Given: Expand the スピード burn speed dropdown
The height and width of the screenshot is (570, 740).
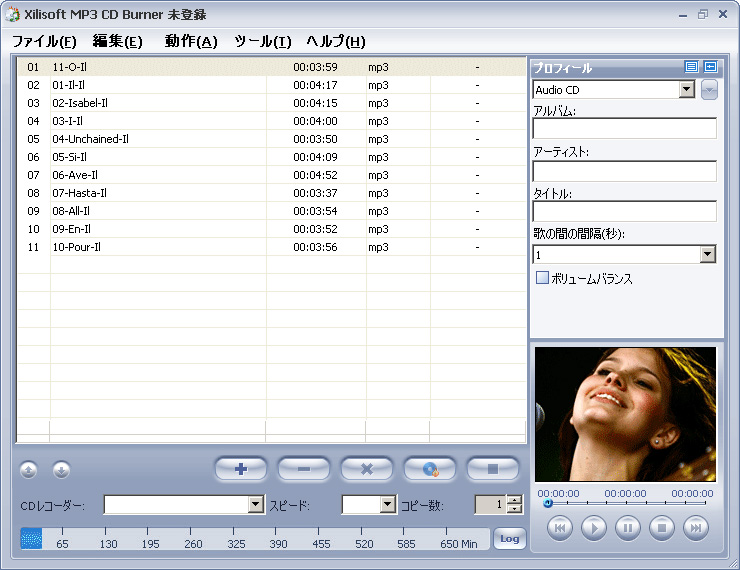Looking at the screenshot, I should point(388,505).
